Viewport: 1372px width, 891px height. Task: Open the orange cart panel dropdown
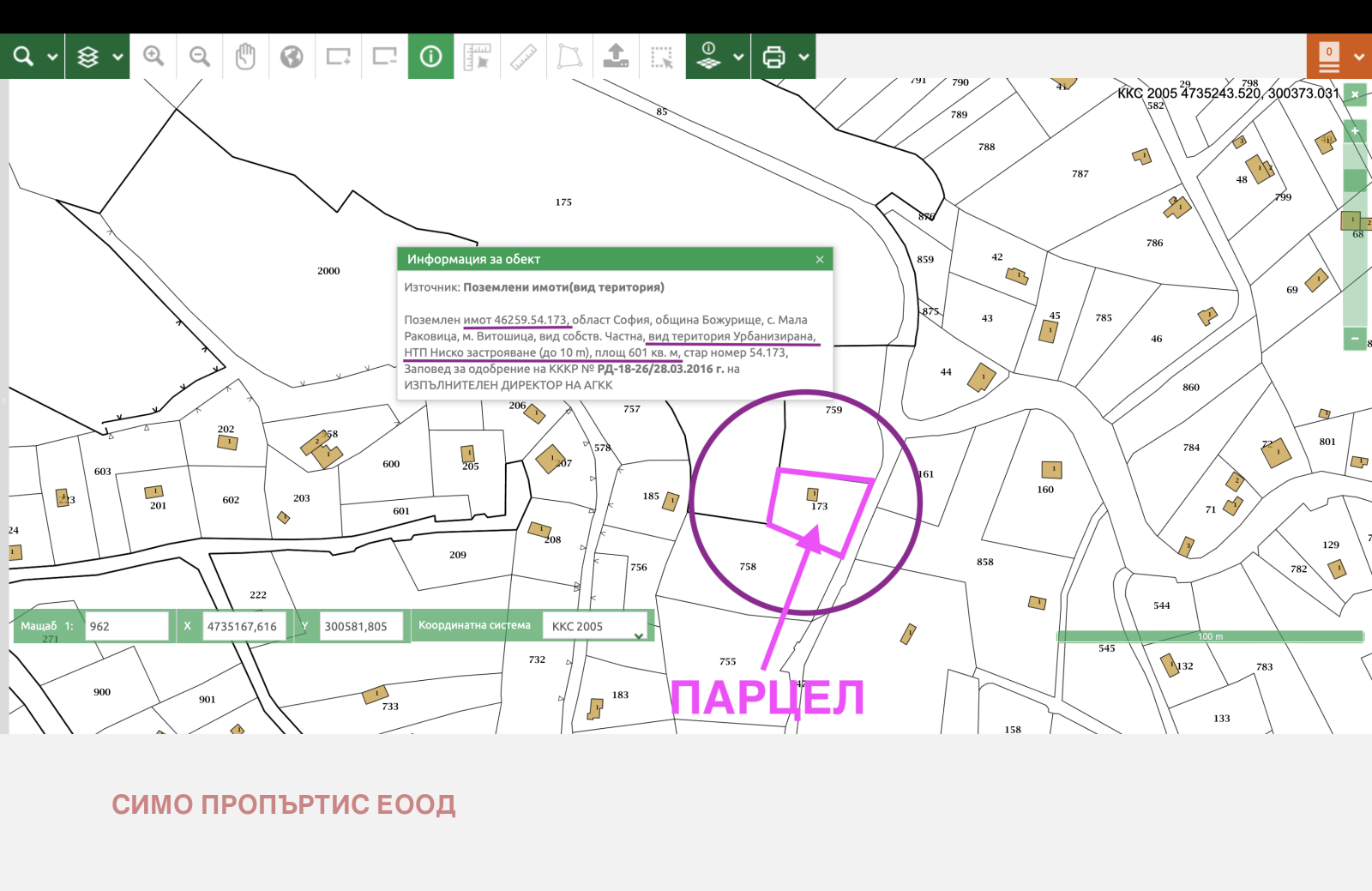[x=1359, y=56]
